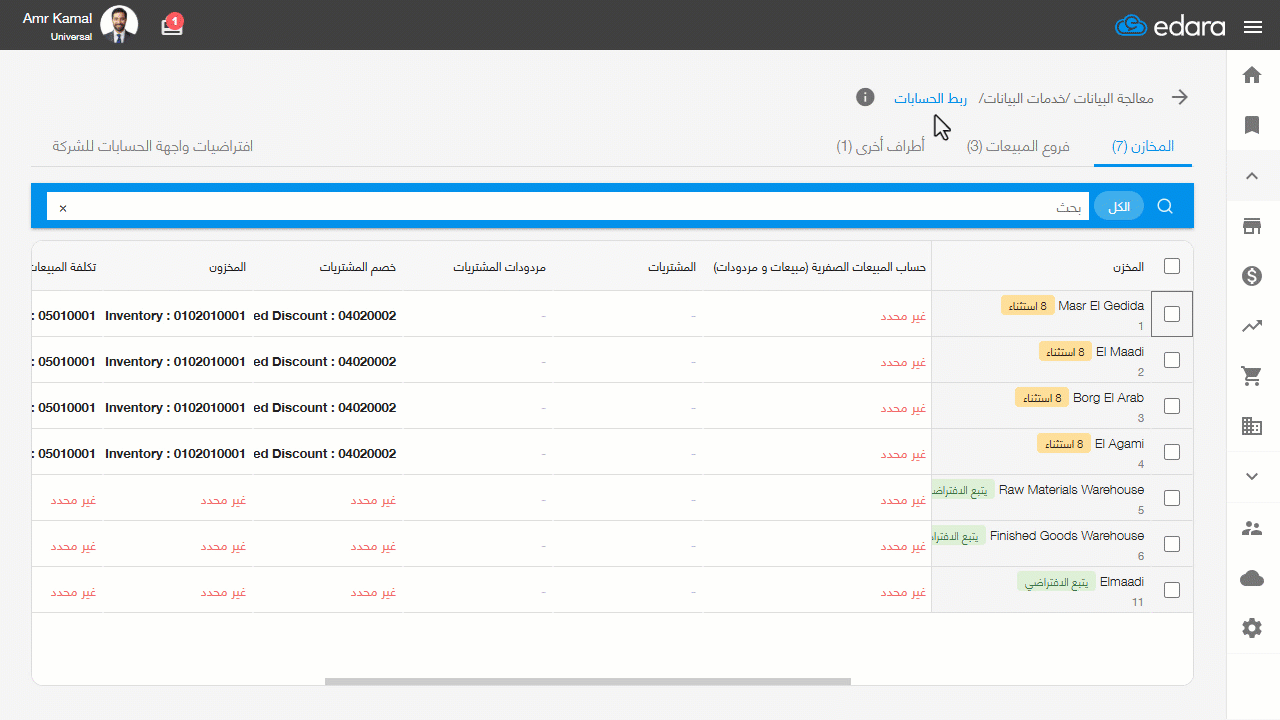Screen dimensions: 1280x720
Task: Check the Finished Goods Warehouse checkbox
Action: 1172,544
